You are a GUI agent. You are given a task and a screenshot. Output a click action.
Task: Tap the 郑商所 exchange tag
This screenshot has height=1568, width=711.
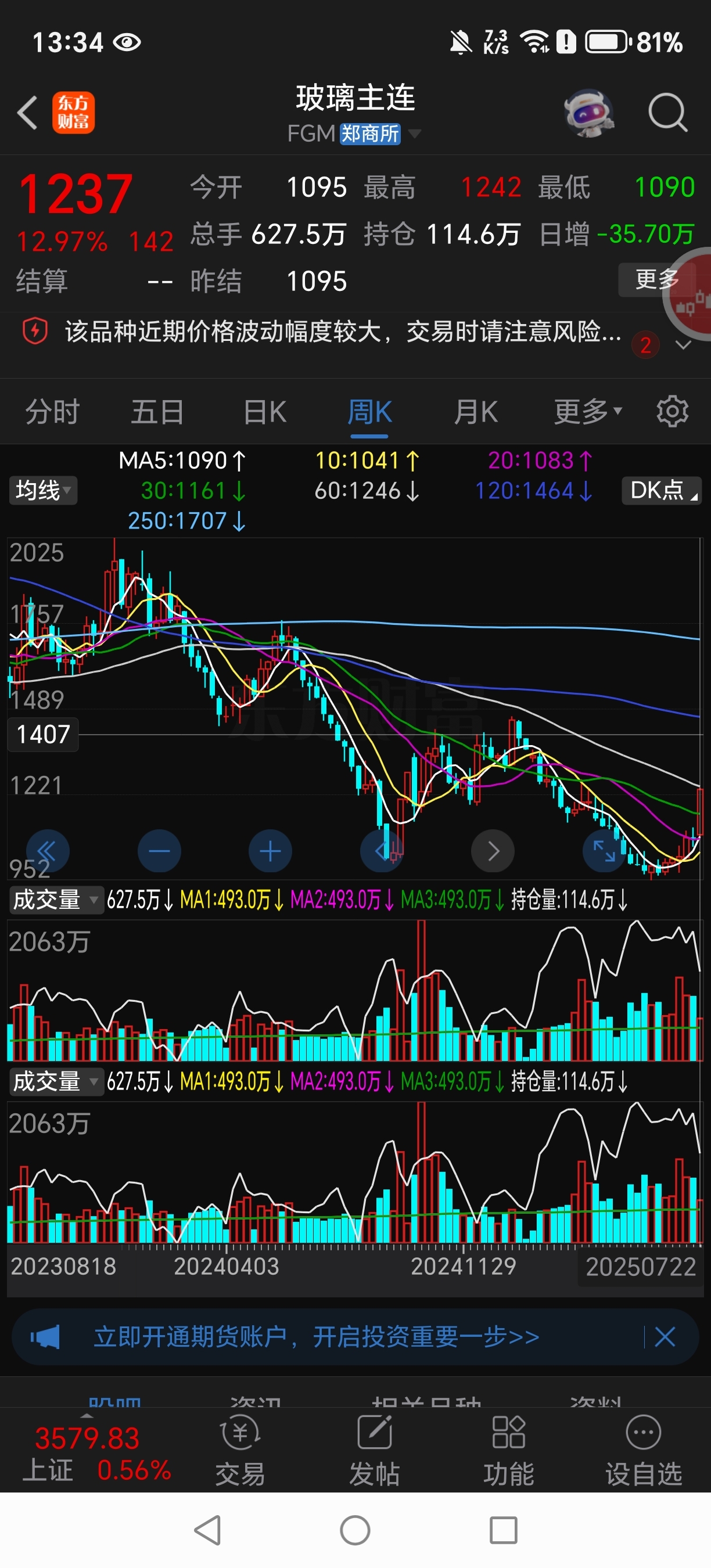pos(370,134)
